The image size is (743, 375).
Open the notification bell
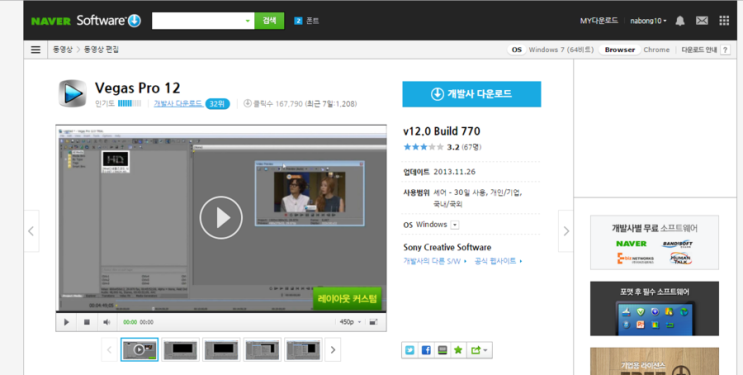coord(680,21)
